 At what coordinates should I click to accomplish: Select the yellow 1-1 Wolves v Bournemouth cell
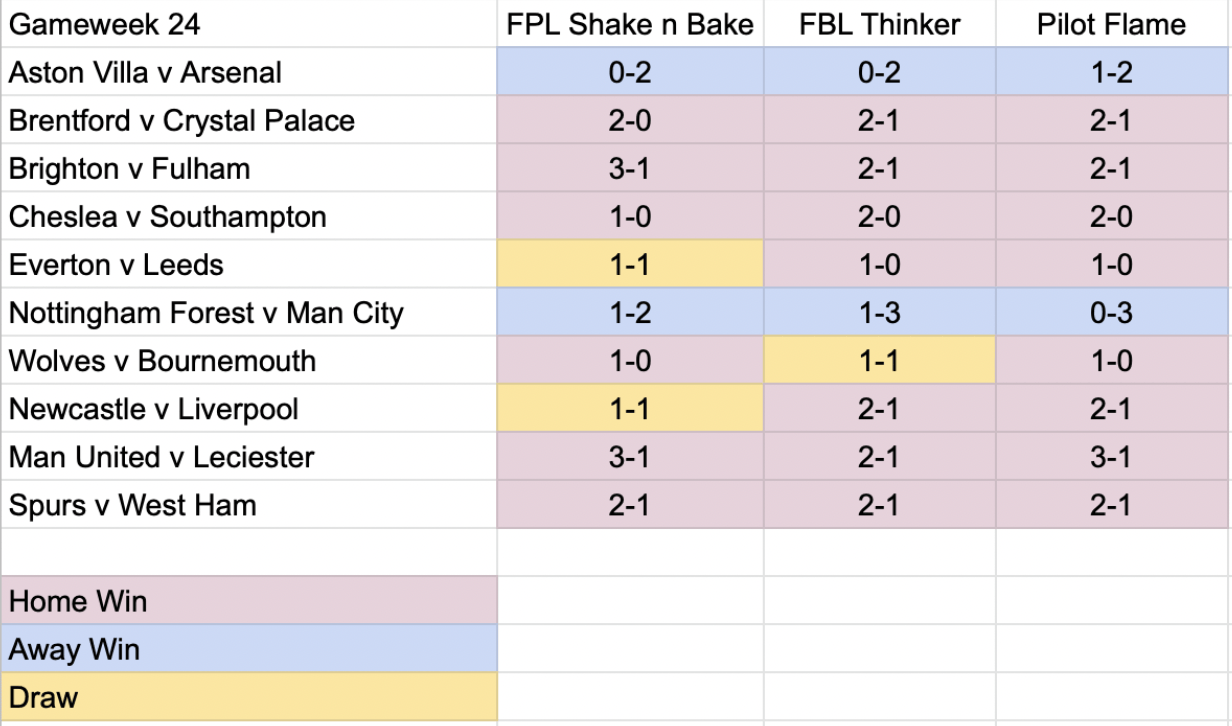tap(880, 360)
